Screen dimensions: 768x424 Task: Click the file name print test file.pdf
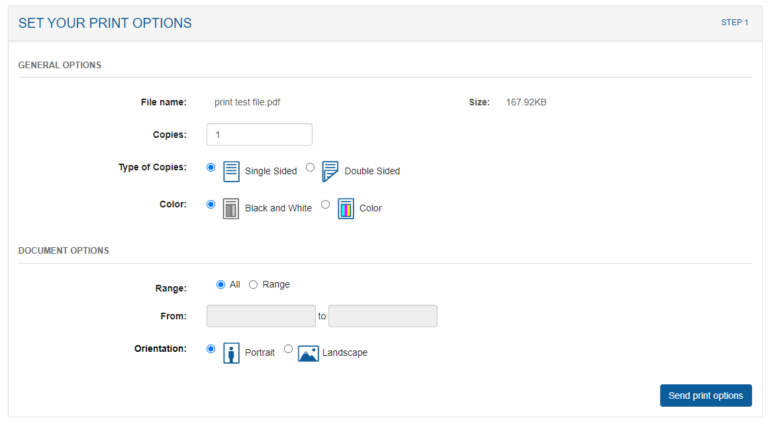point(254,102)
